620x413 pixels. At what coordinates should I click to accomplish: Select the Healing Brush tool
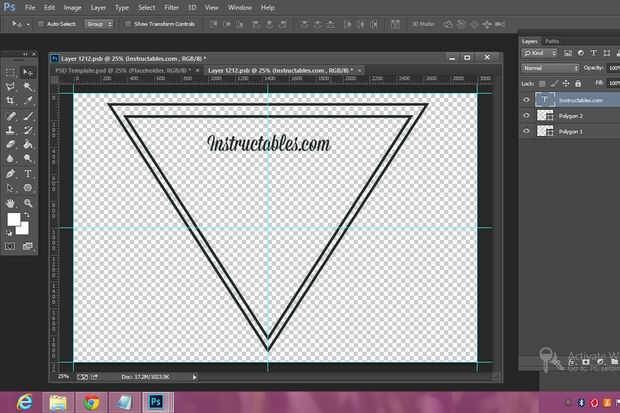point(11,116)
